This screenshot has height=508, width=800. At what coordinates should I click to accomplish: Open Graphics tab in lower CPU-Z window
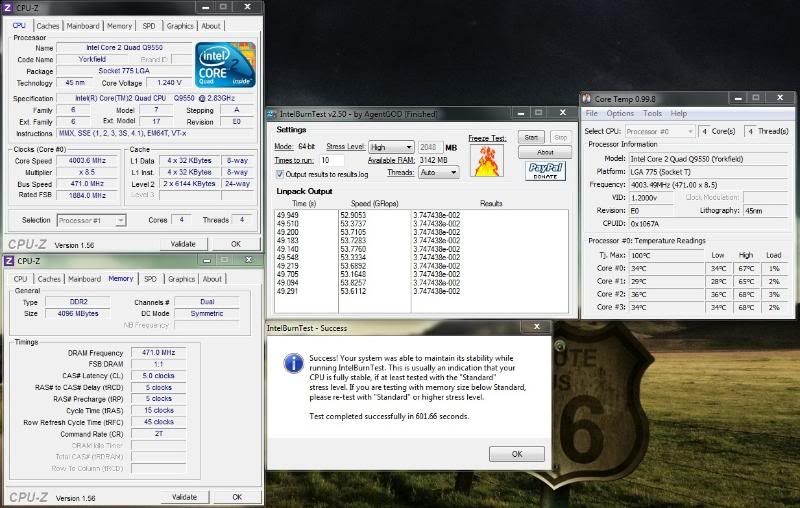[182, 279]
